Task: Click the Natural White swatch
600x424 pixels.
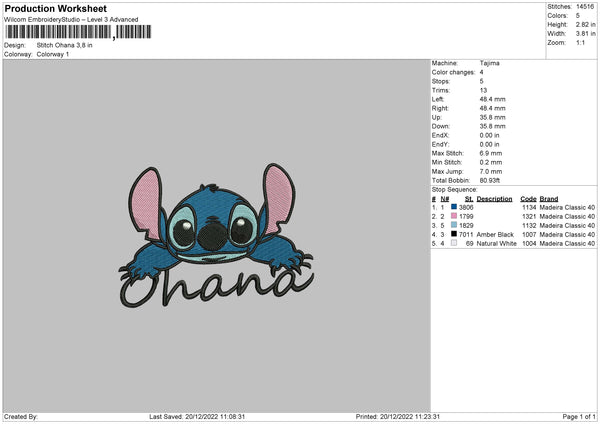Action: click(x=454, y=243)
